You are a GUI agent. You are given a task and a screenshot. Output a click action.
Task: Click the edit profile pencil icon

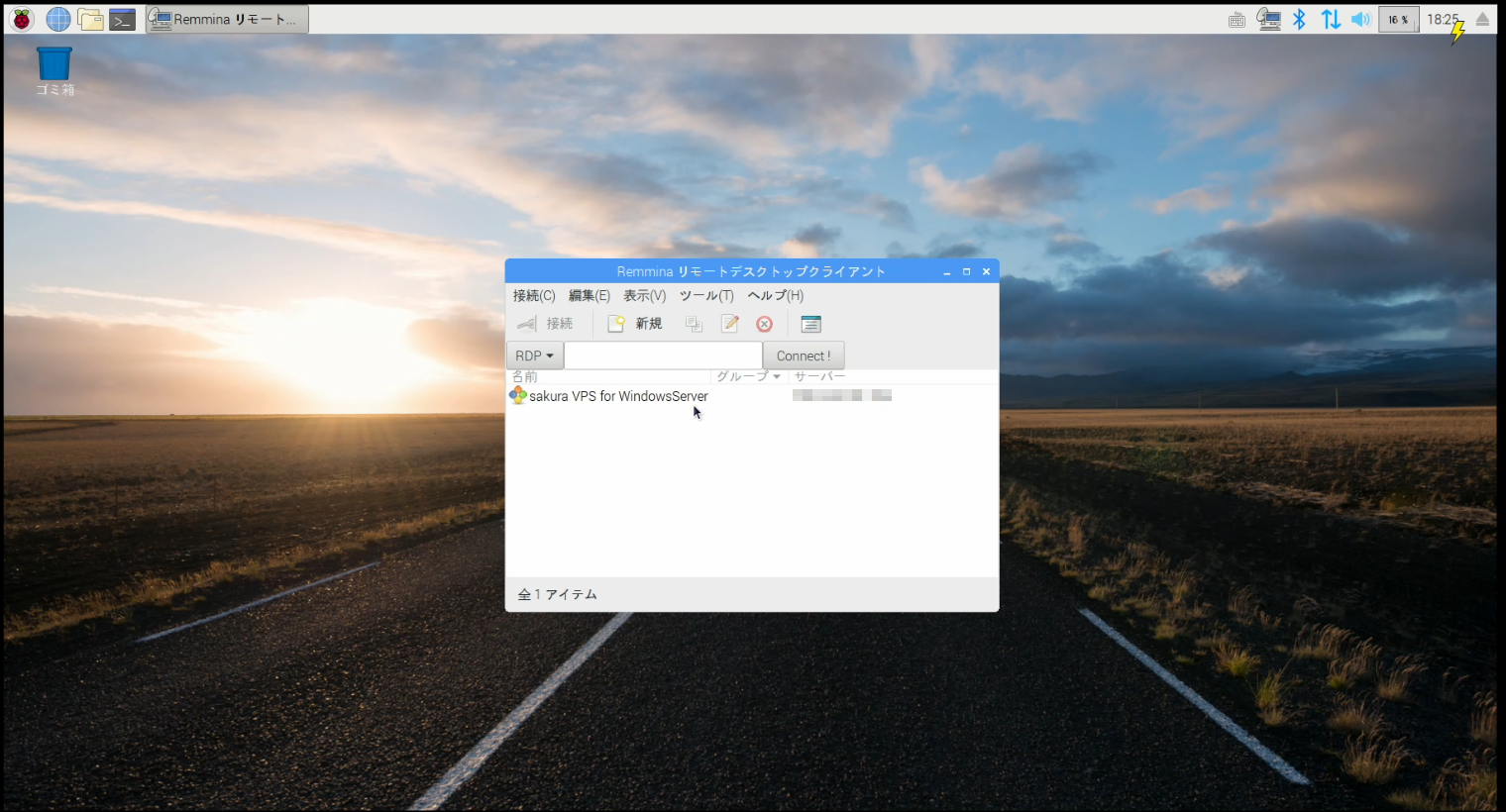(x=730, y=324)
